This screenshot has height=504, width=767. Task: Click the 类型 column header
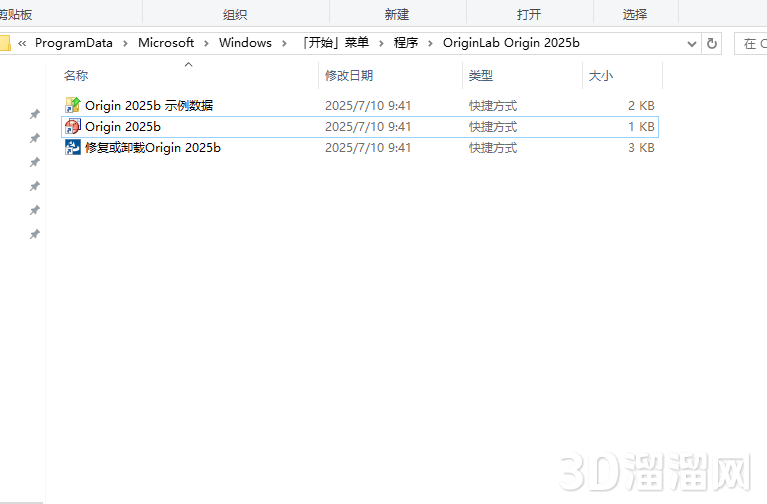[481, 75]
